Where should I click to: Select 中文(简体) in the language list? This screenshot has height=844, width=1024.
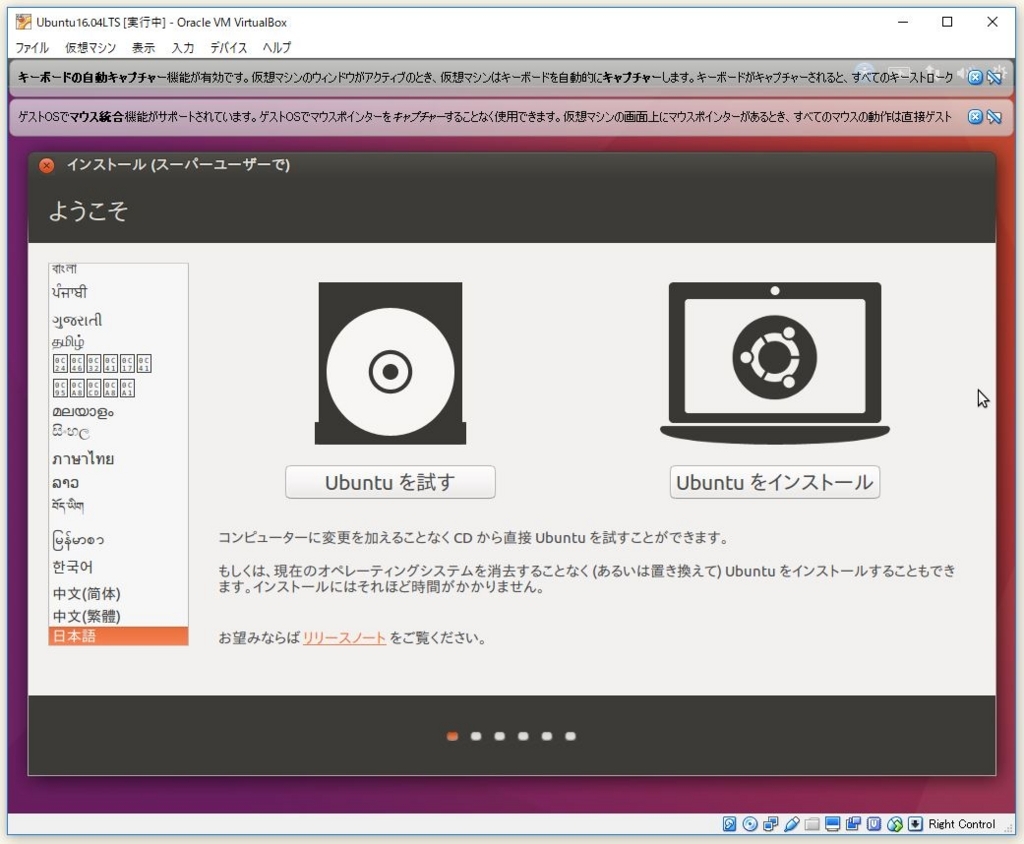click(x=86, y=593)
